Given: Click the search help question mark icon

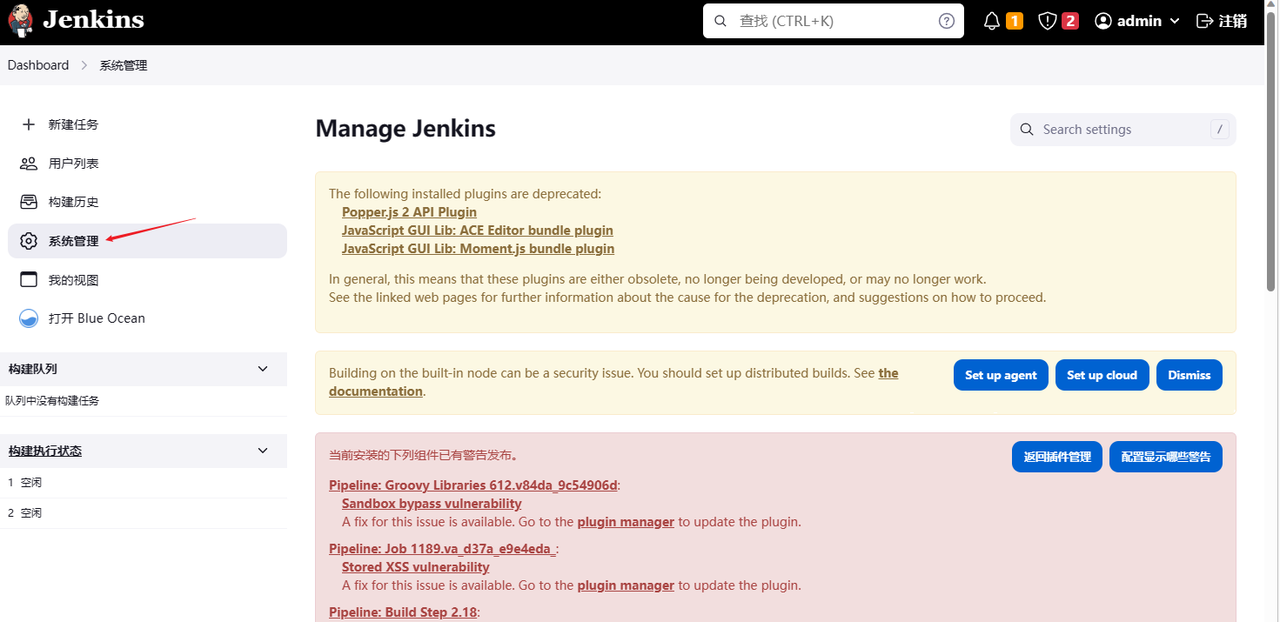Looking at the screenshot, I should pos(946,21).
